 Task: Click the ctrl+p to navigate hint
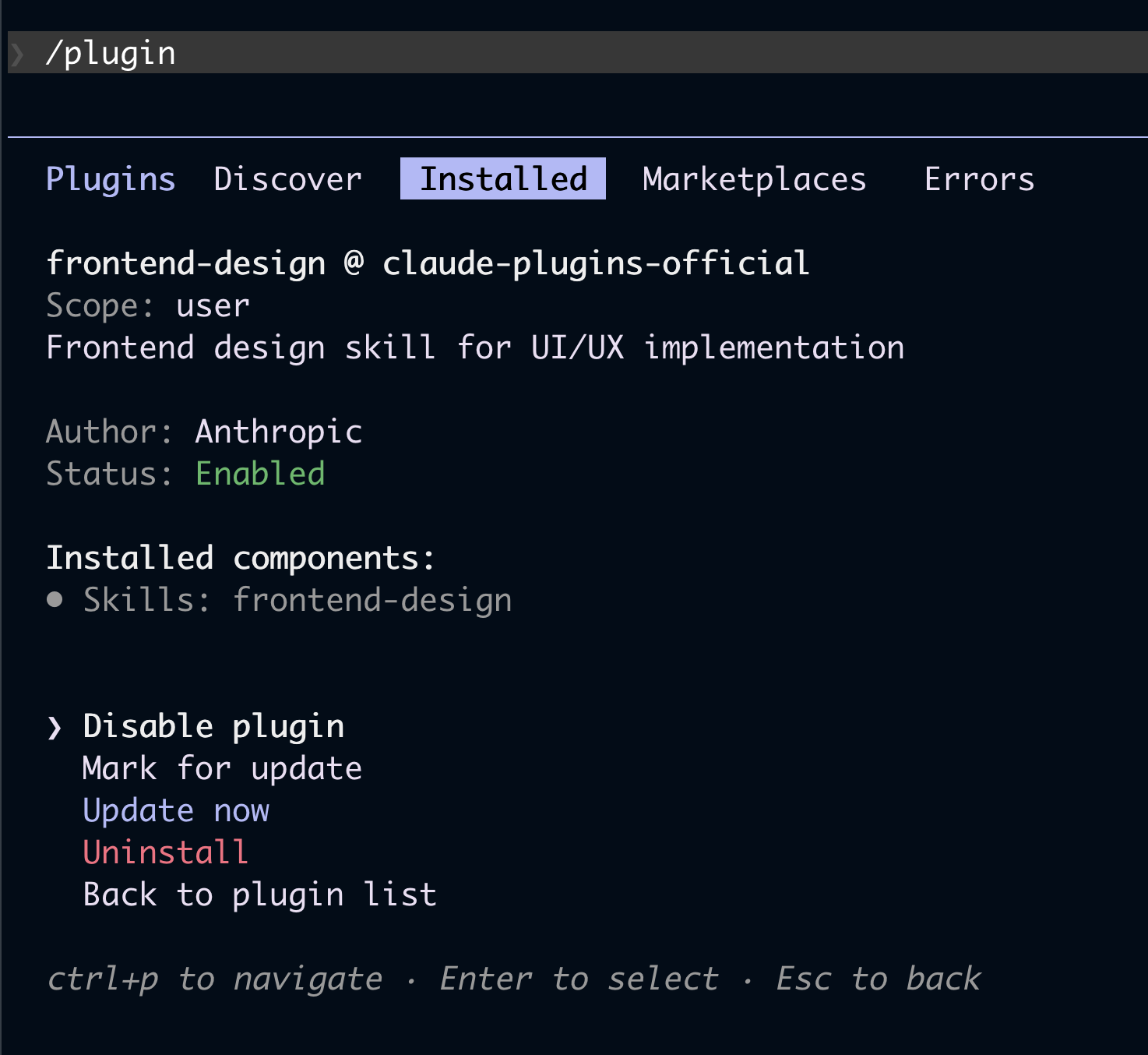(x=215, y=979)
